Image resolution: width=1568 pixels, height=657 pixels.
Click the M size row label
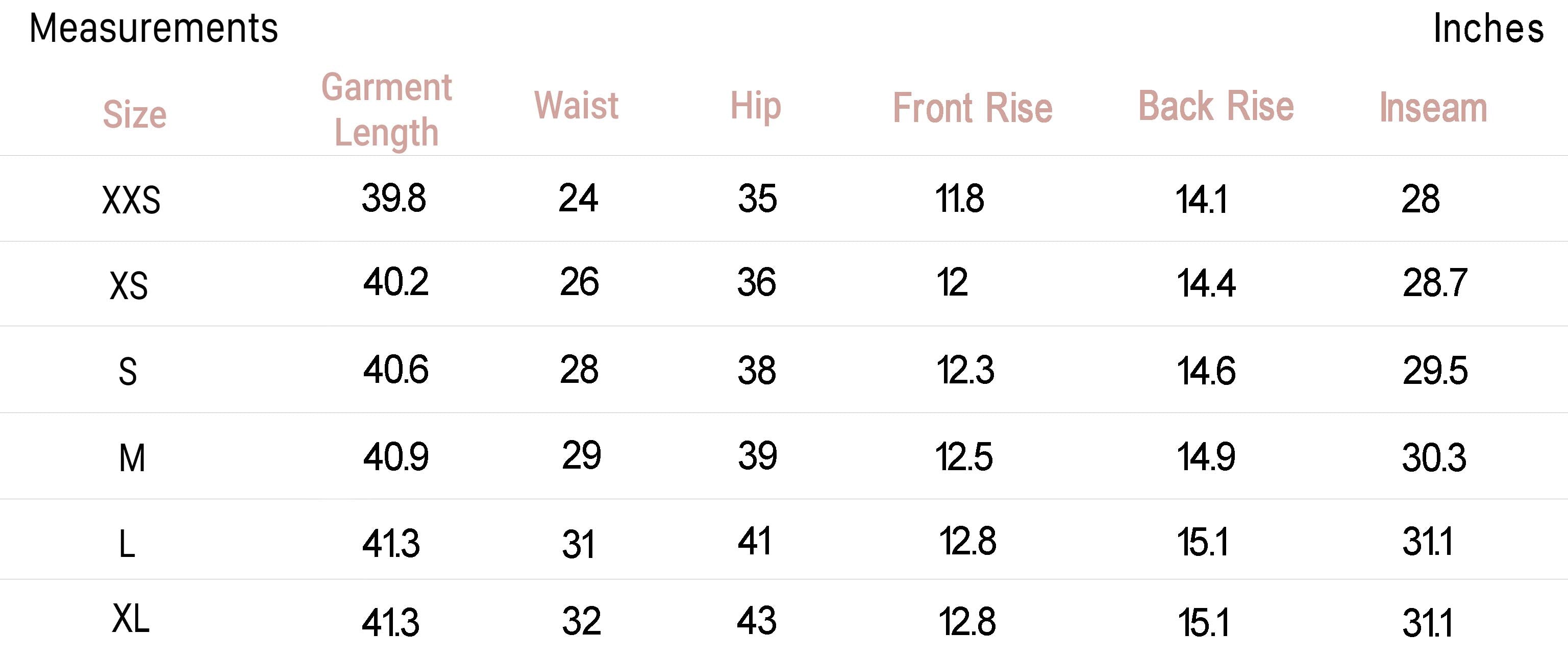pyautogui.click(x=132, y=458)
